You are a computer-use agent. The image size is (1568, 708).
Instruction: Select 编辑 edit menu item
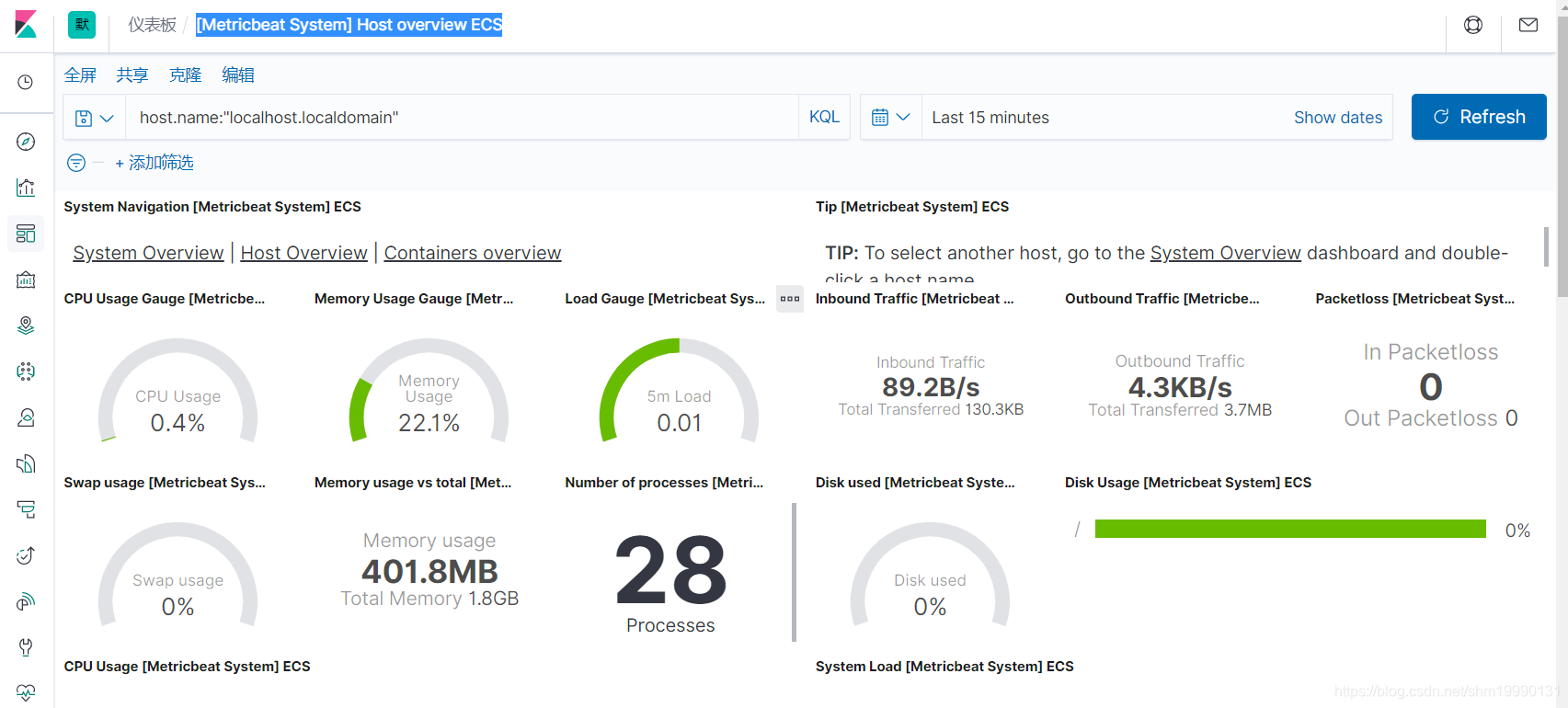238,75
